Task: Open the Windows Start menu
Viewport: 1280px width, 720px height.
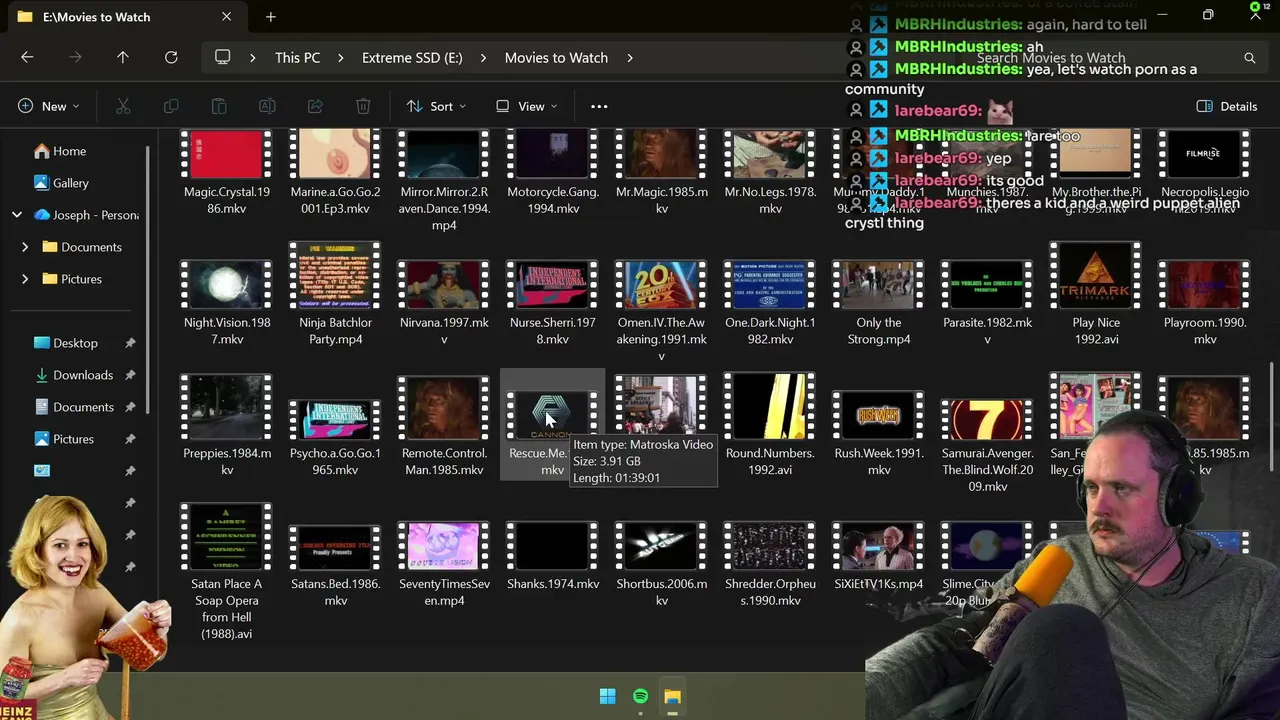Action: tap(607, 696)
